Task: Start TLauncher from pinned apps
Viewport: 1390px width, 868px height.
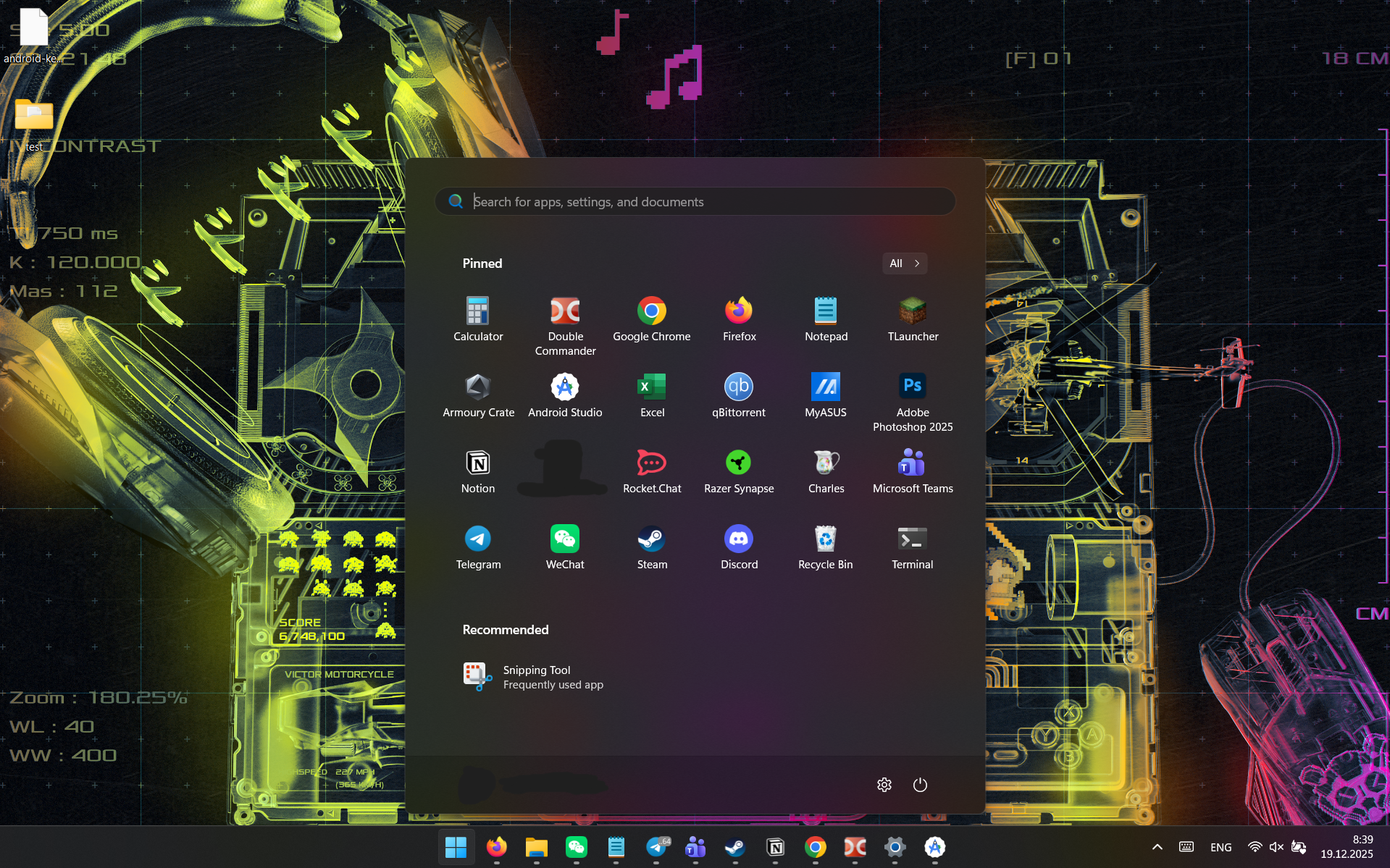Action: [913, 319]
